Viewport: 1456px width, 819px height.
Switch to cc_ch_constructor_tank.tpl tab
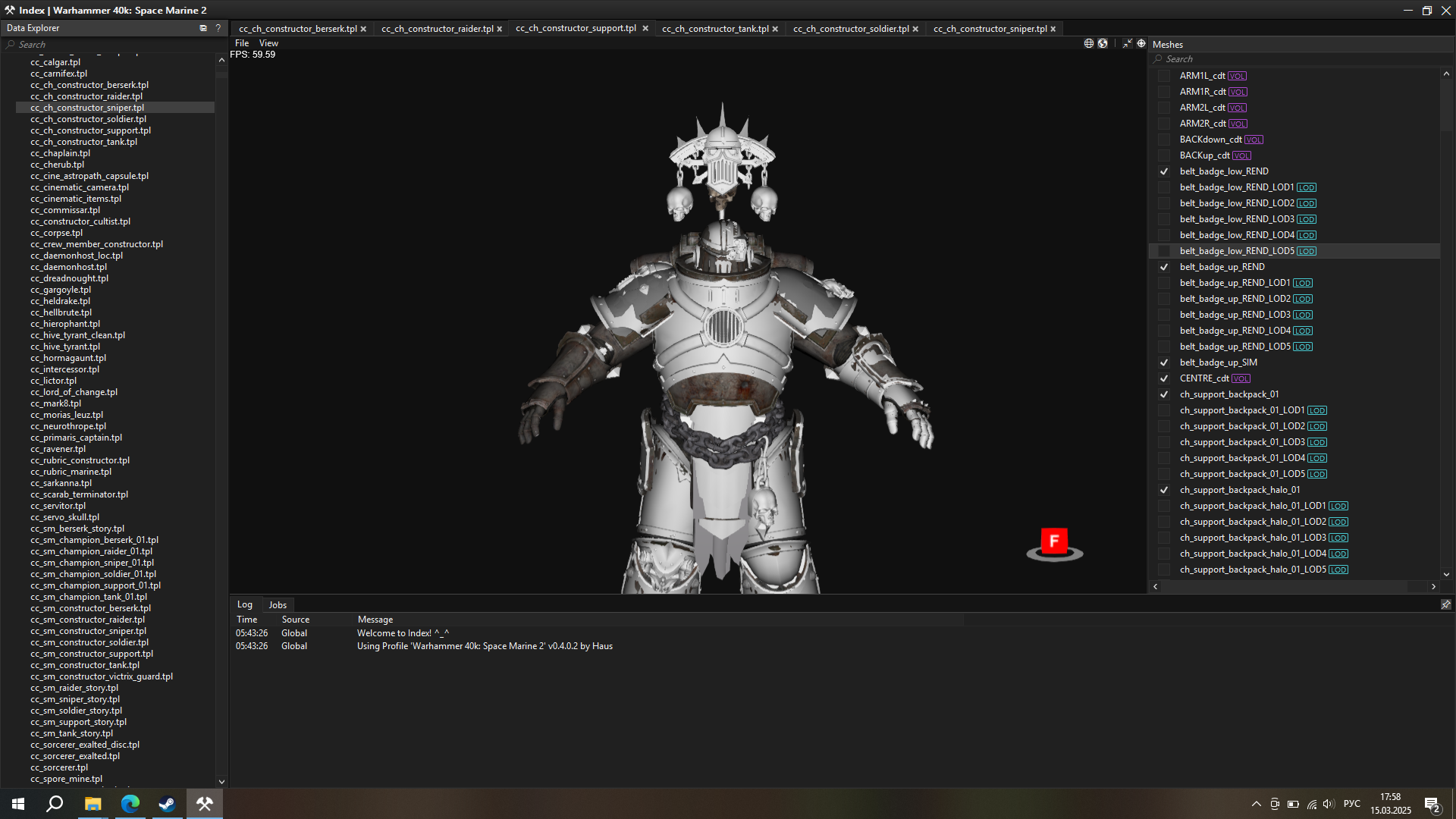click(x=714, y=29)
